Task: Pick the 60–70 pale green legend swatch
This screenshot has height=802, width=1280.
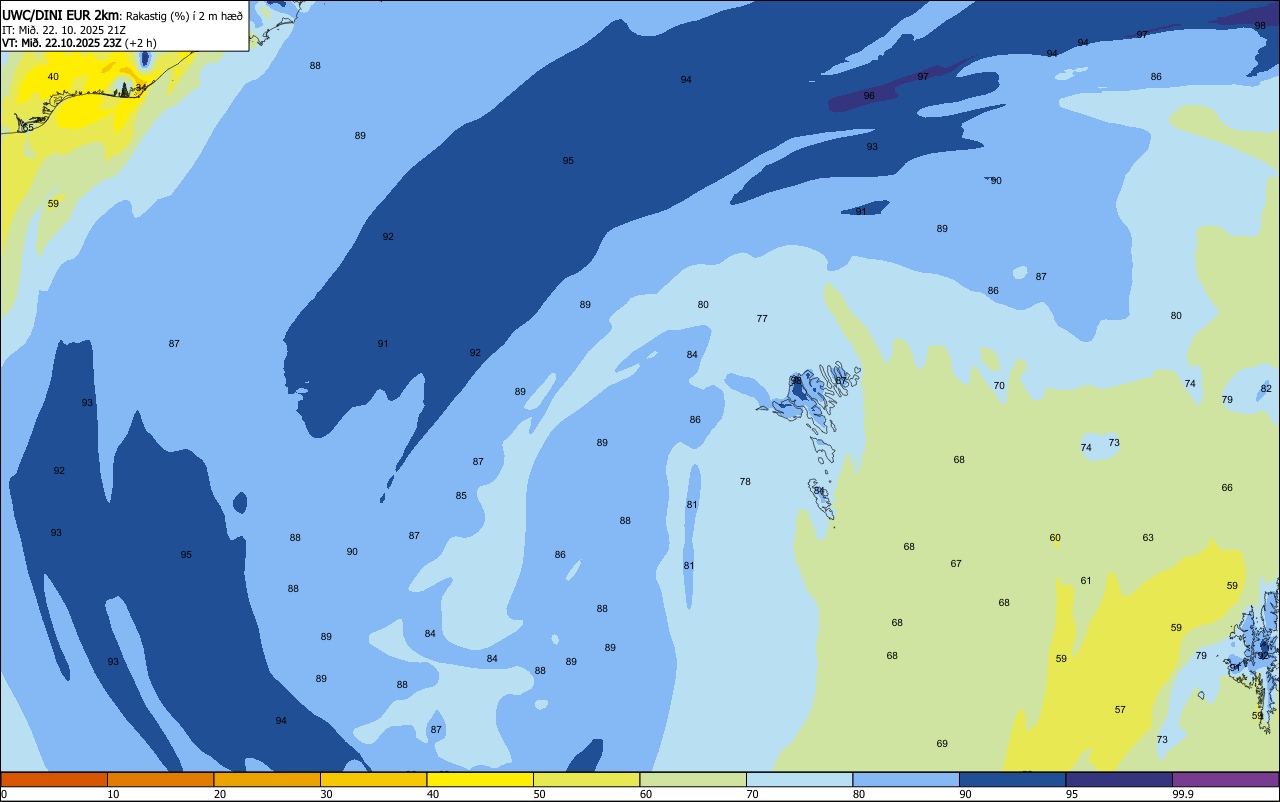Action: click(x=693, y=779)
